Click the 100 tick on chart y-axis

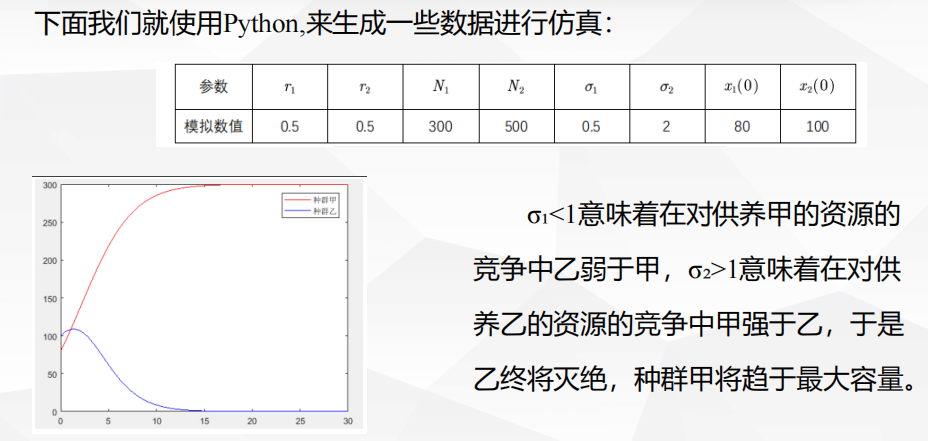tap(50, 336)
